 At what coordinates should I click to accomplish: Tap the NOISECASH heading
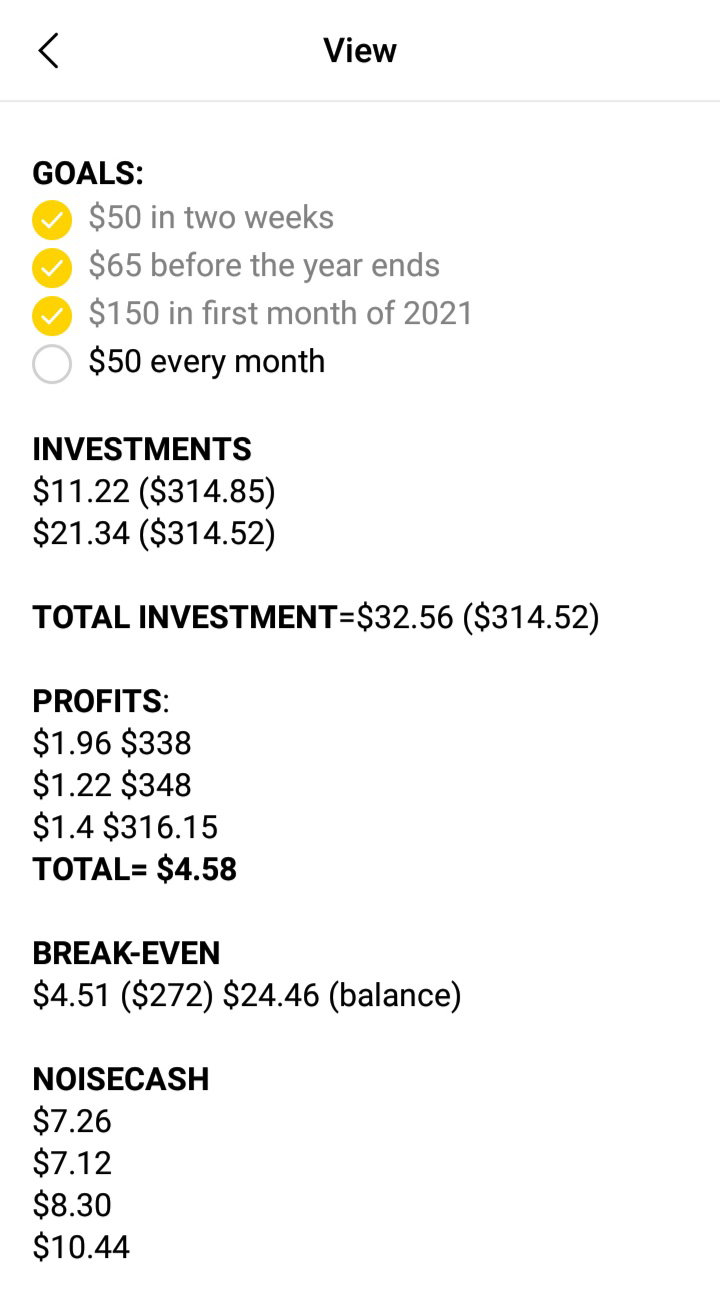click(x=121, y=1079)
